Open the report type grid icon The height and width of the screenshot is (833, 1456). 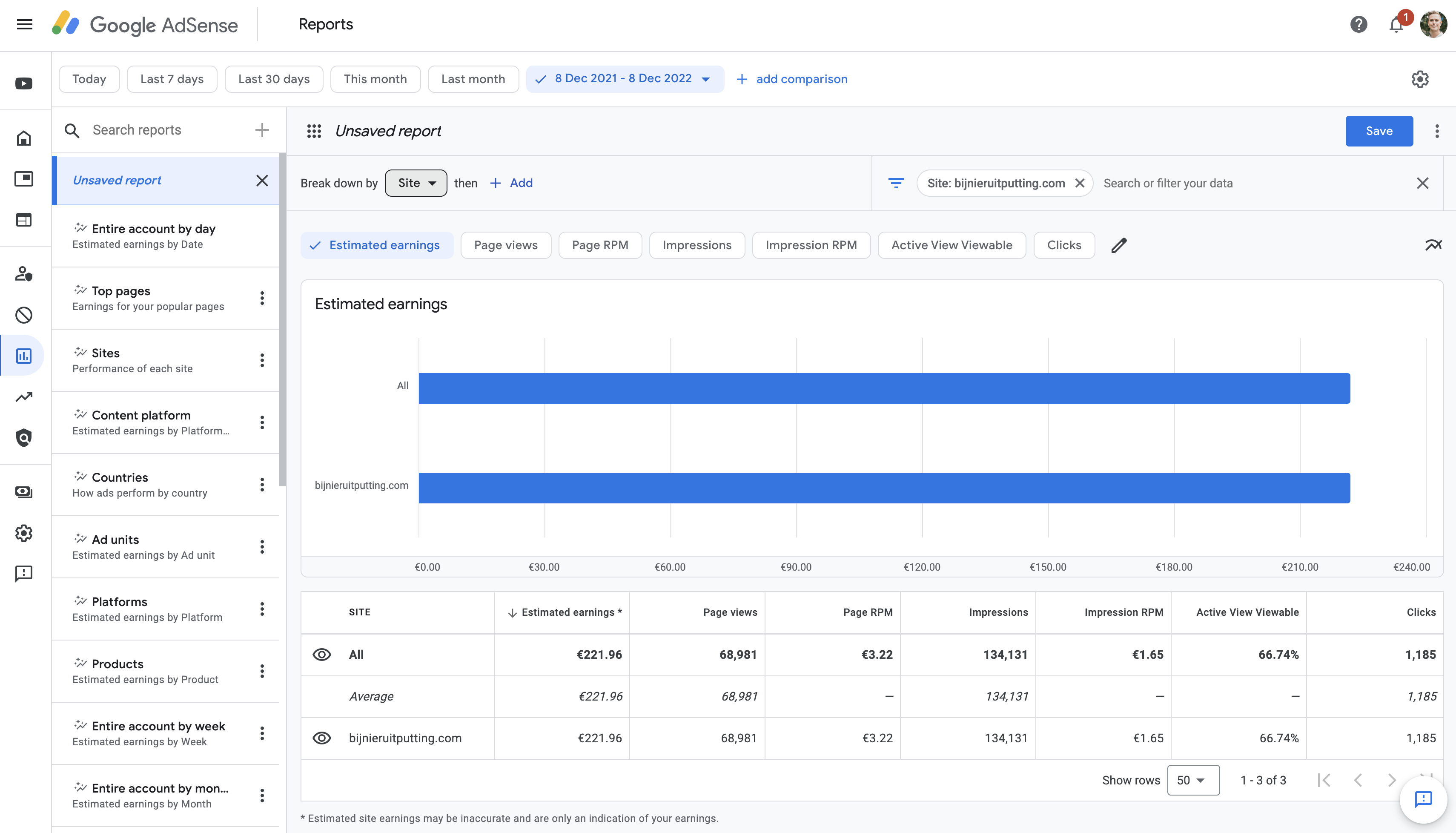[x=314, y=131]
